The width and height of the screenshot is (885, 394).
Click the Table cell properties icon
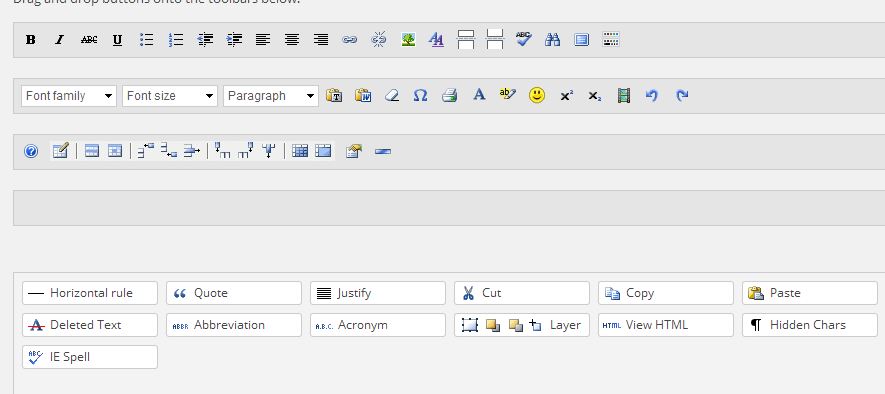pyautogui.click(x=115, y=151)
